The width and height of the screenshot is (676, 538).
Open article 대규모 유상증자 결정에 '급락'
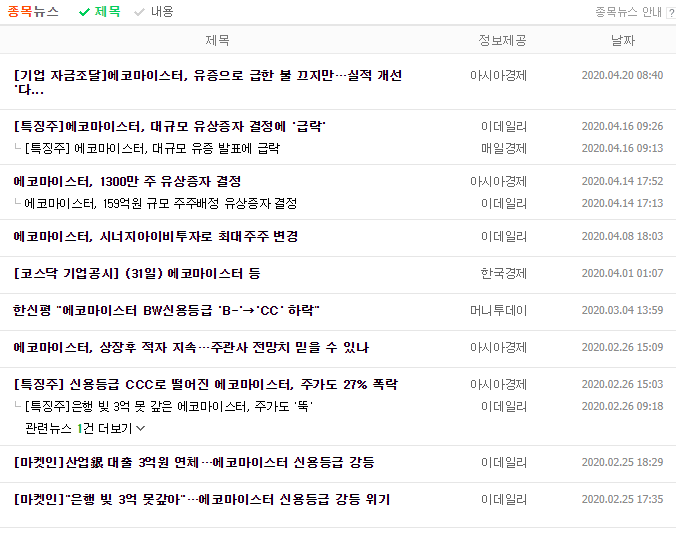click(x=170, y=126)
